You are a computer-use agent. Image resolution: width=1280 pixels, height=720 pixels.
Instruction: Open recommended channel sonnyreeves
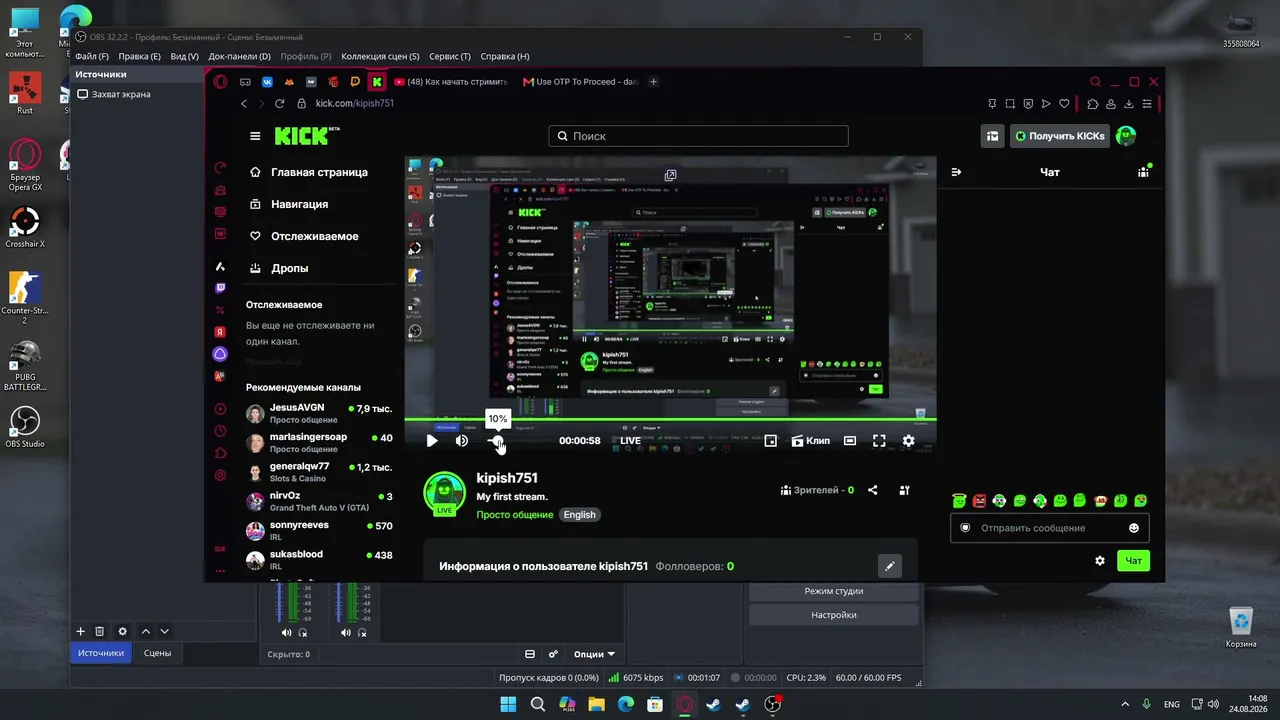click(x=320, y=530)
